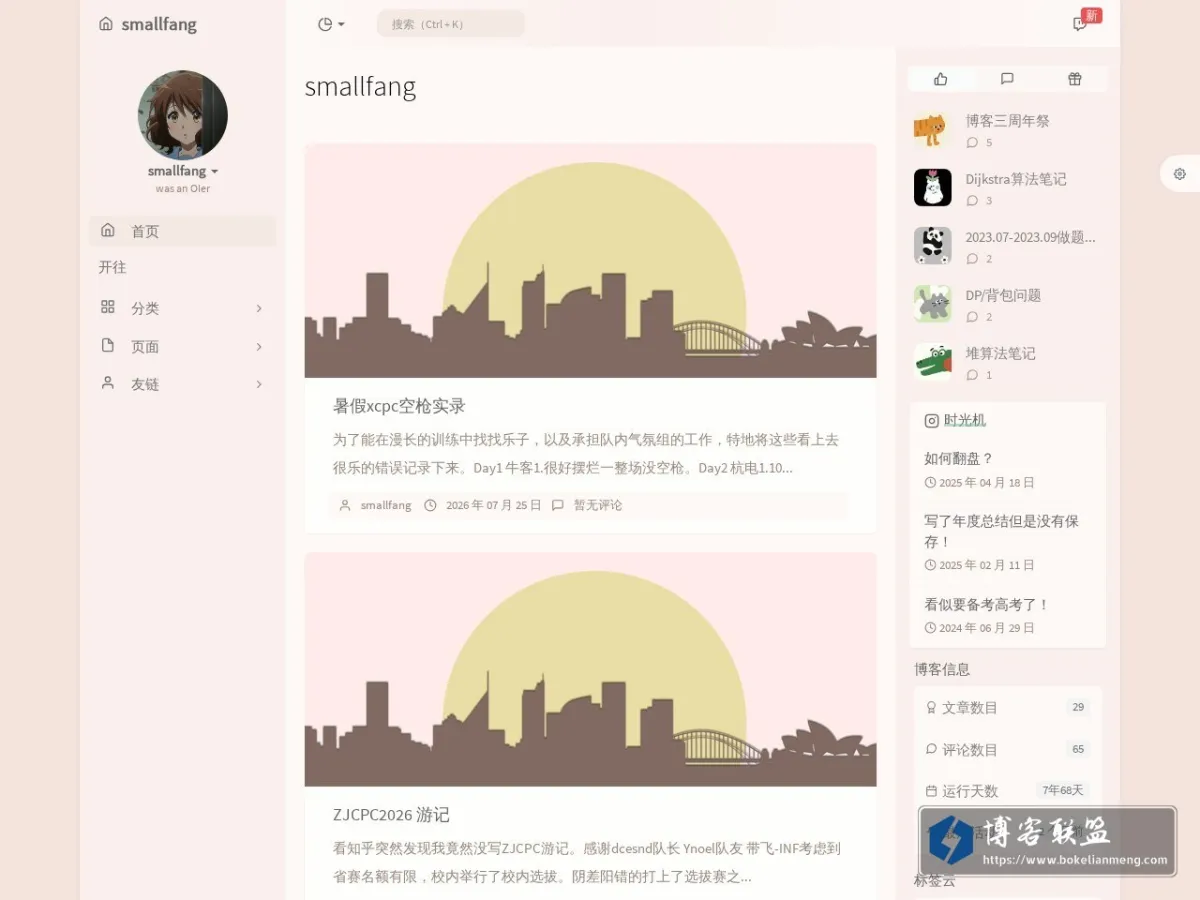The height and width of the screenshot is (900, 1200).
Task: Click clock icon beside 2025 年 02 月 11 日
Action: [930, 565]
